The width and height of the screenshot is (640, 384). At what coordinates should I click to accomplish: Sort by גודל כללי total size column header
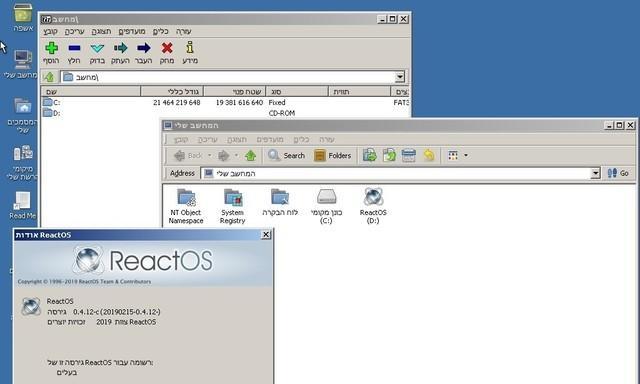tap(172, 91)
